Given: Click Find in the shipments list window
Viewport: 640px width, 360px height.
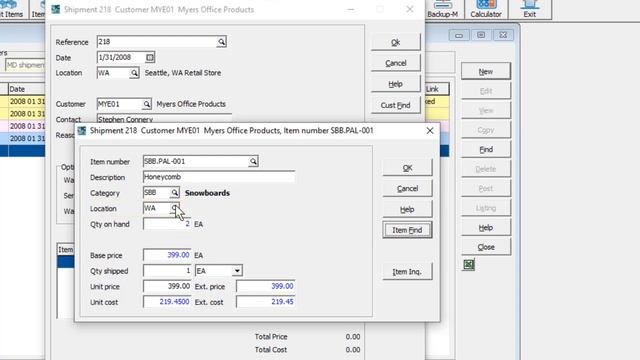Looking at the screenshot, I should tap(486, 149).
